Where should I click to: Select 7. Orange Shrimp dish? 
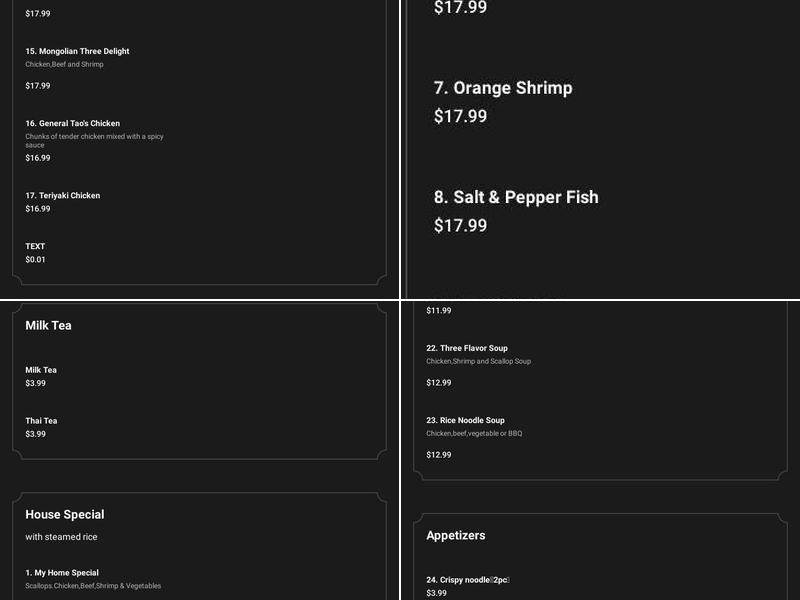point(503,88)
